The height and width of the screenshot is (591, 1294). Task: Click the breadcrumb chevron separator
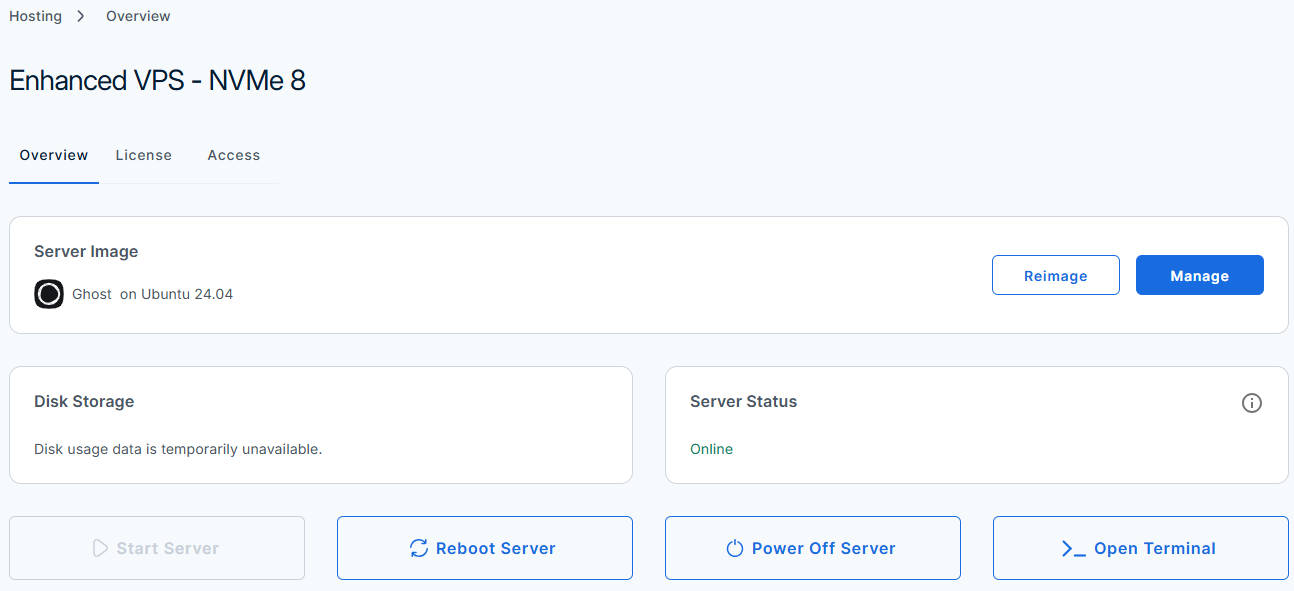click(x=81, y=16)
